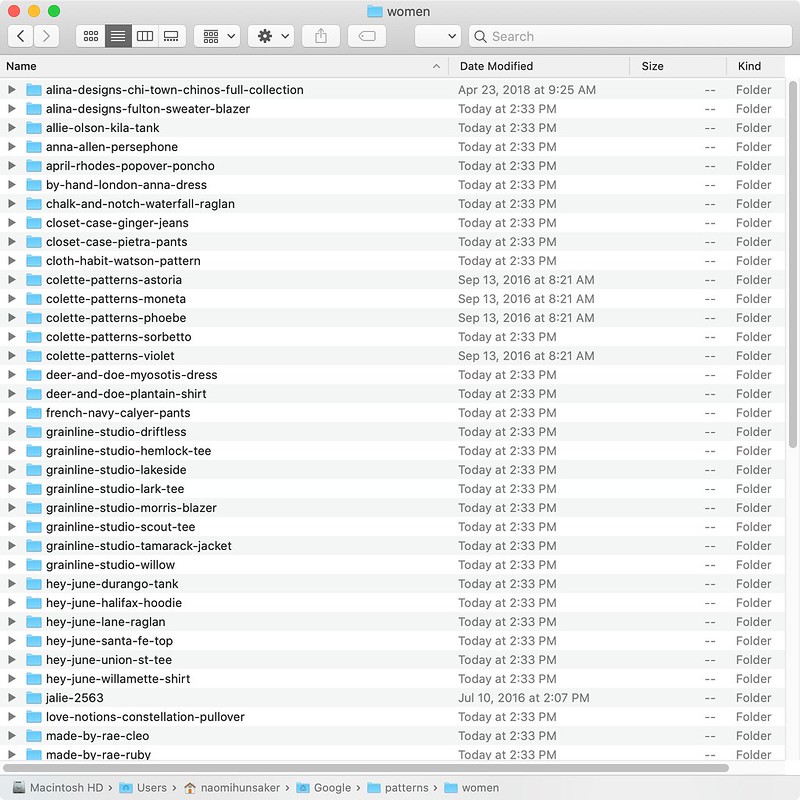Switch to list view in toolbar
Screen dimensions: 800x800
(x=118, y=36)
